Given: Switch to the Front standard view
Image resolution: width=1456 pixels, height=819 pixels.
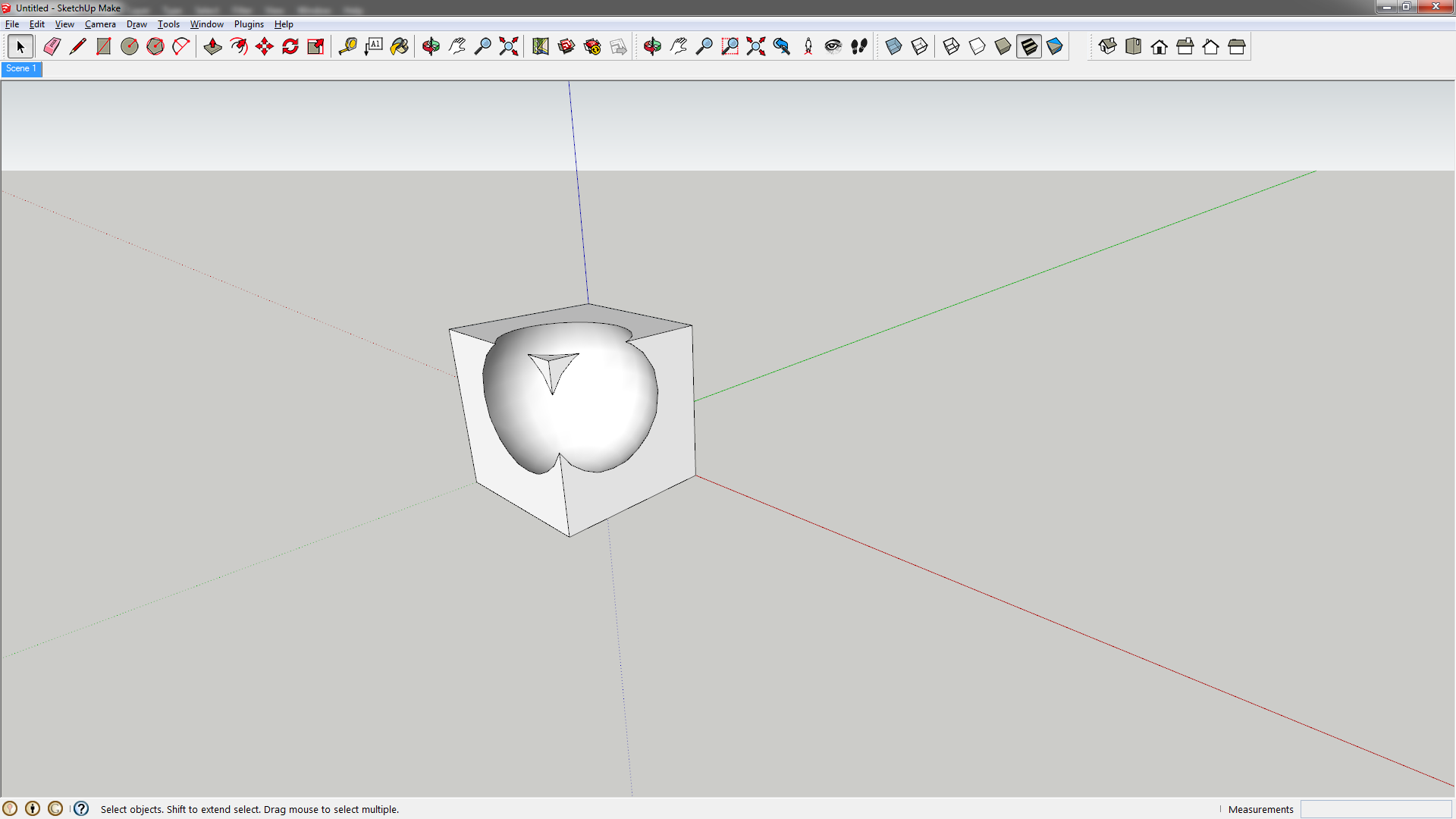Looking at the screenshot, I should point(1159,46).
